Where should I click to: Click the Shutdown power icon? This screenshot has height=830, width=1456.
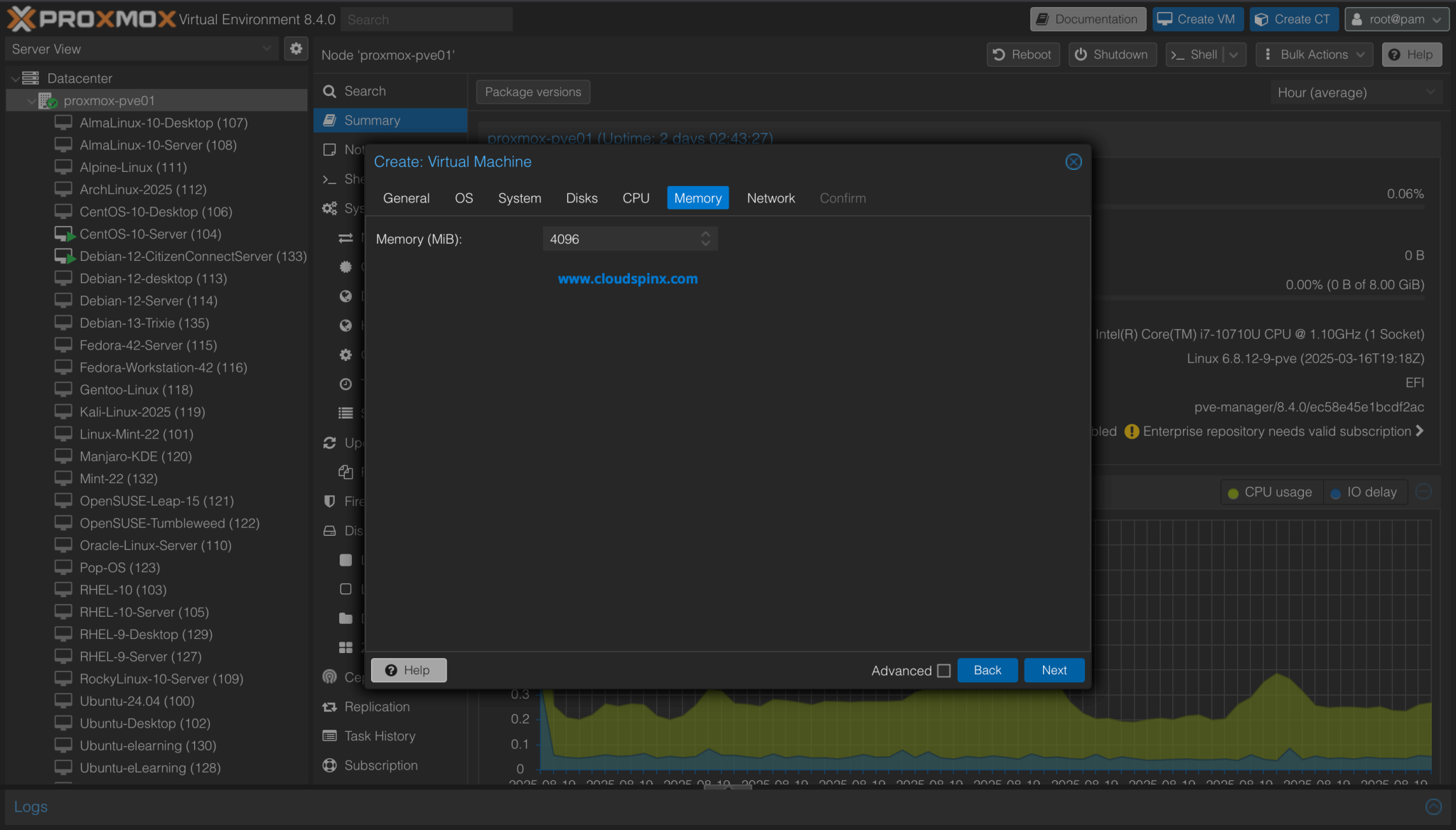click(1081, 54)
